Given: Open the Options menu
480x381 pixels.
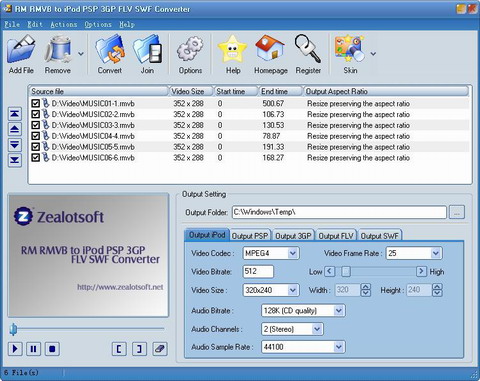Looking at the screenshot, I should coord(98,24).
